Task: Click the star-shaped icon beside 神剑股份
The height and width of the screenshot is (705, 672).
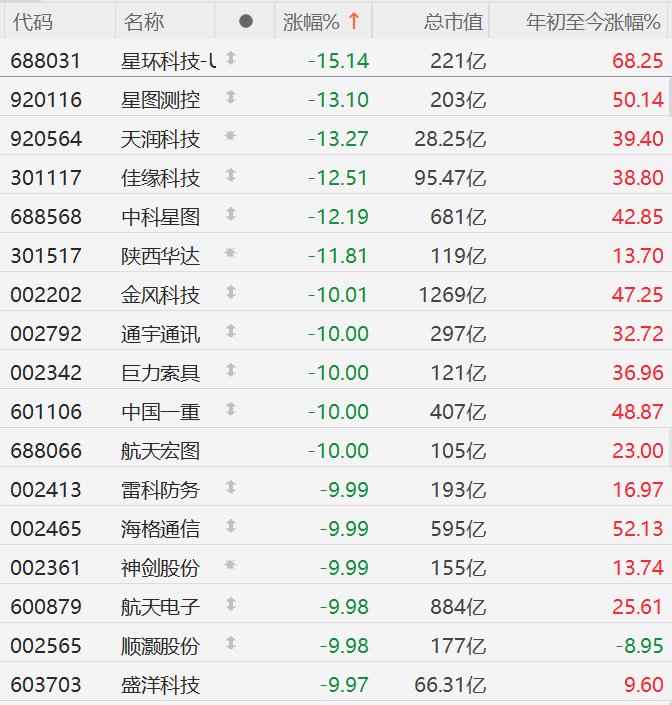Action: click(230, 565)
